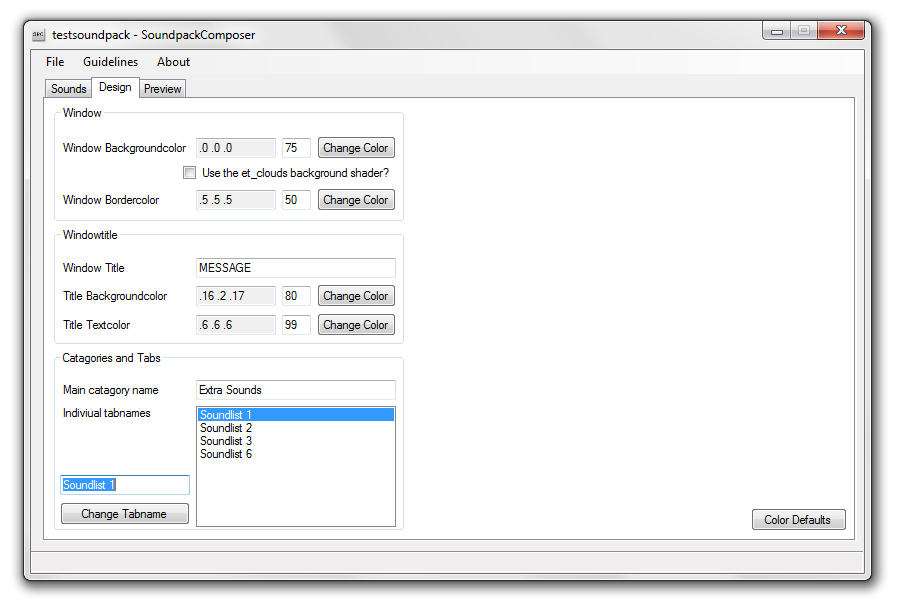Select Soundlist 2 in the tabnames list
This screenshot has width=900, height=600.
(x=226, y=428)
